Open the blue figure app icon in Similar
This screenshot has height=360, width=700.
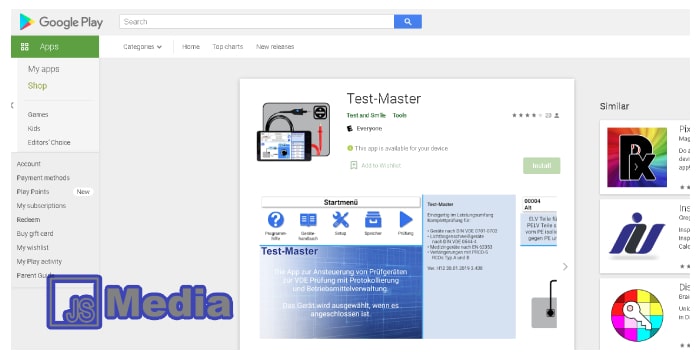(x=637, y=236)
